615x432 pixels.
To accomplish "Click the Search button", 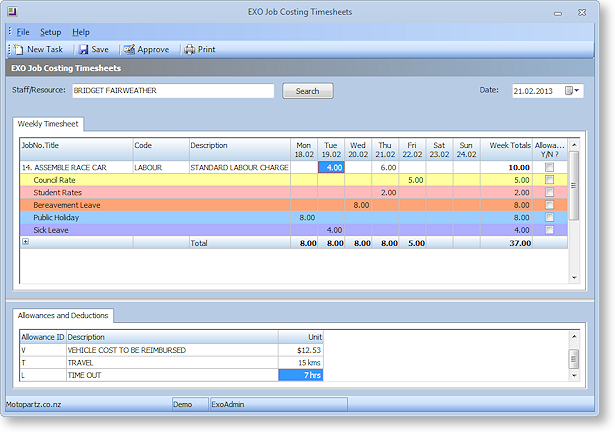I will [x=307, y=91].
